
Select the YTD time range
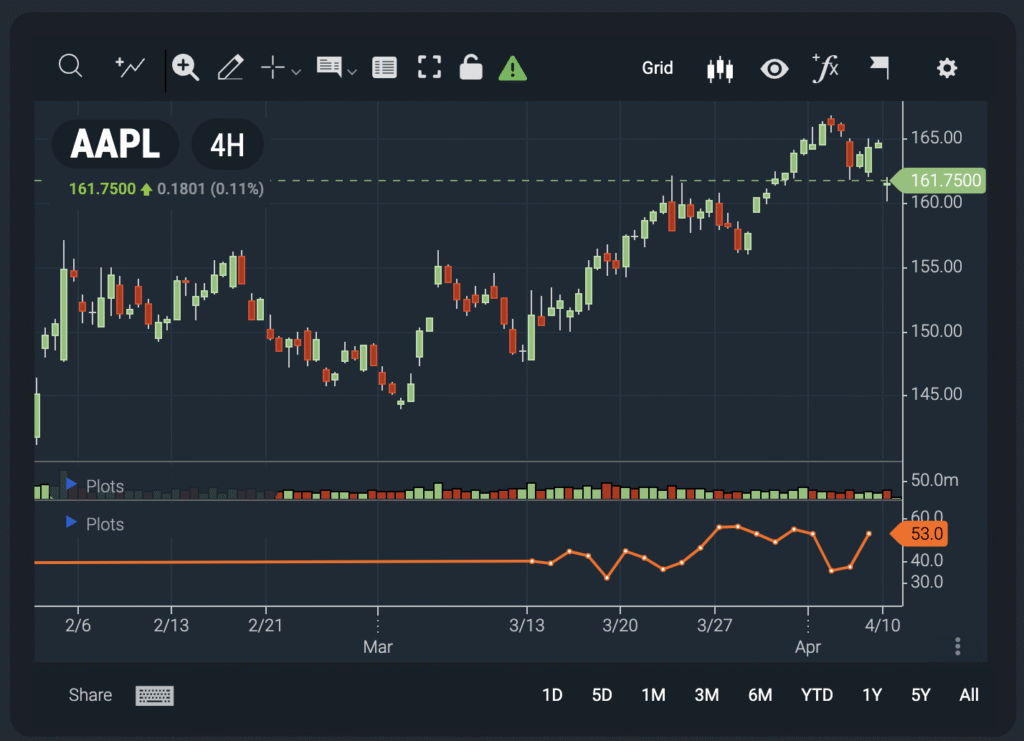(817, 695)
